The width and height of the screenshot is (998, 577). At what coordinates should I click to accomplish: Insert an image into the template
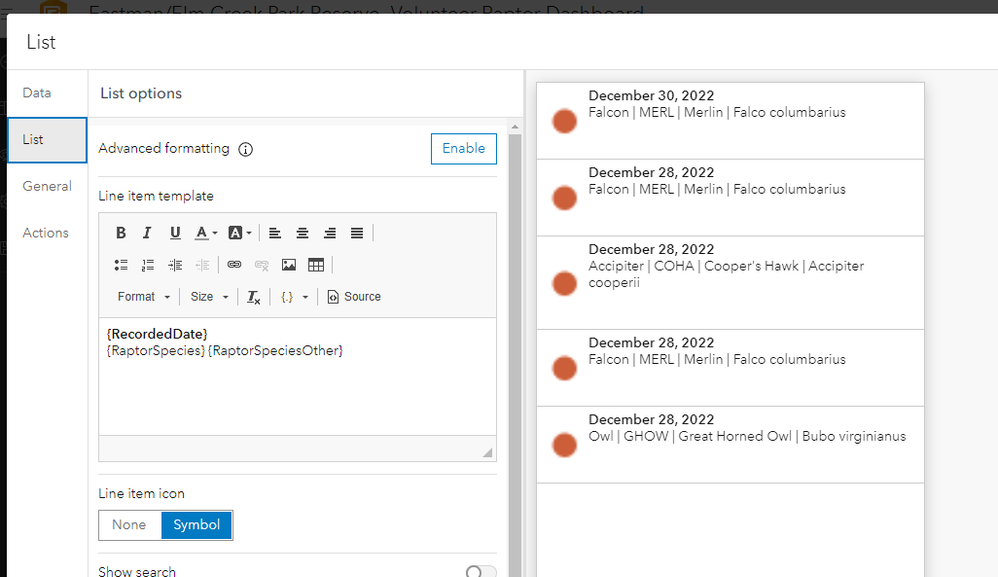[x=289, y=265]
